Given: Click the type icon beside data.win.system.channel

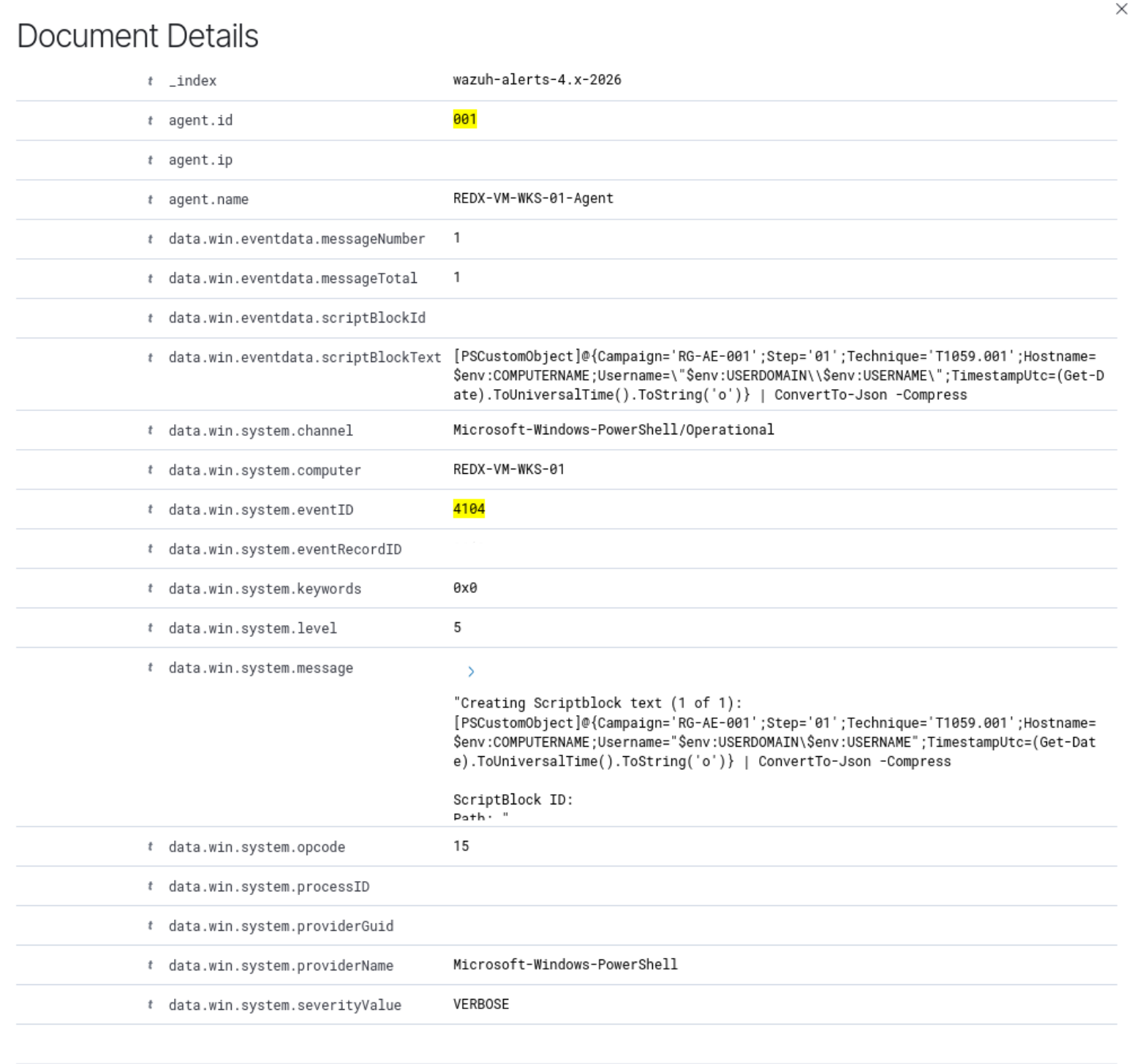Looking at the screenshot, I should pyautogui.click(x=150, y=431).
